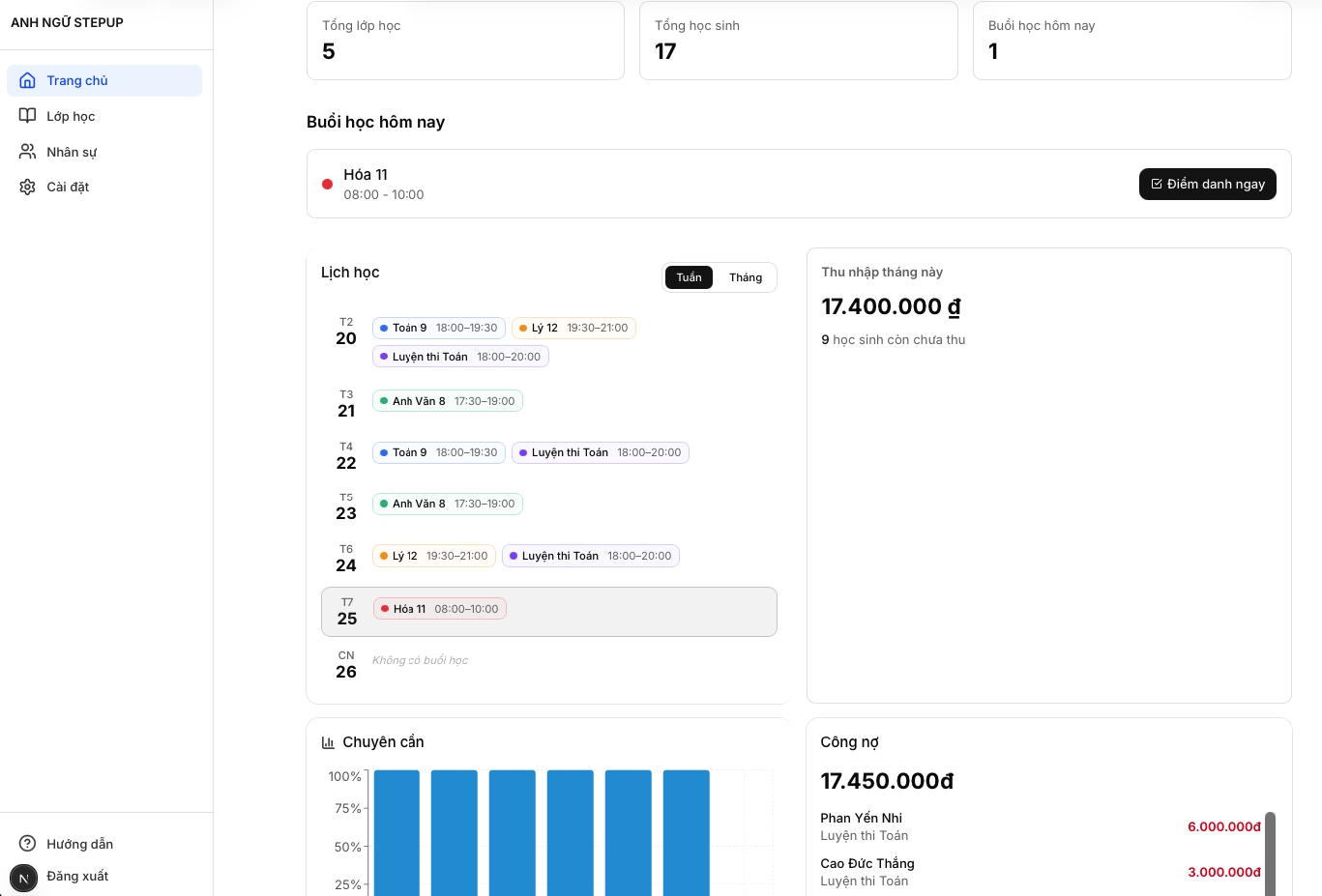Click the Thu nhập tháng này label
The image size is (1322, 896).
pos(882,272)
